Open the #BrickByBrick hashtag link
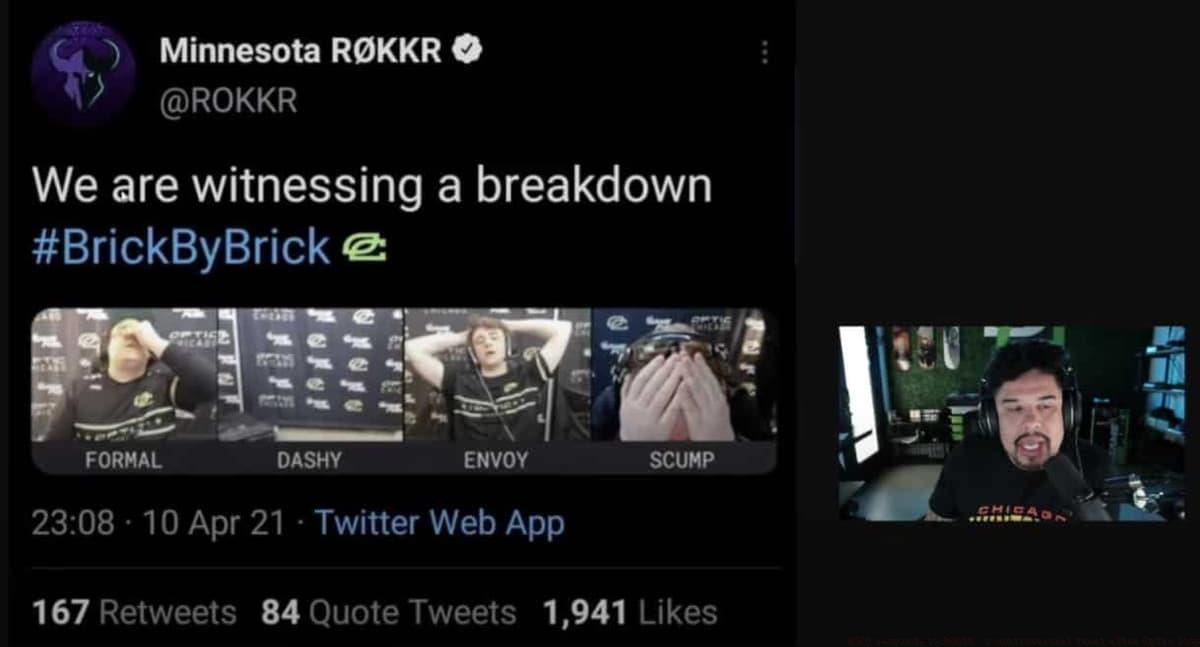1200x647 pixels. tap(180, 247)
